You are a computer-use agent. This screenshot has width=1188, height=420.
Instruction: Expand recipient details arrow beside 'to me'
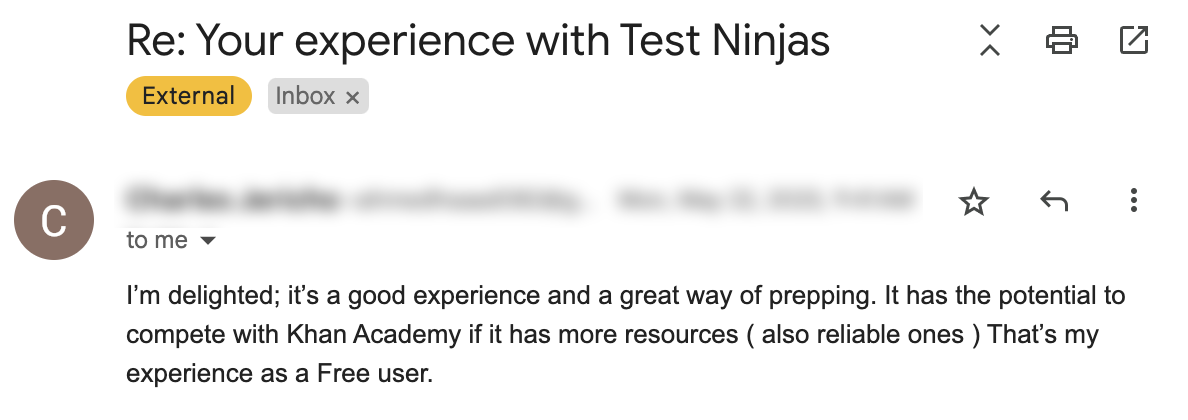(x=207, y=241)
